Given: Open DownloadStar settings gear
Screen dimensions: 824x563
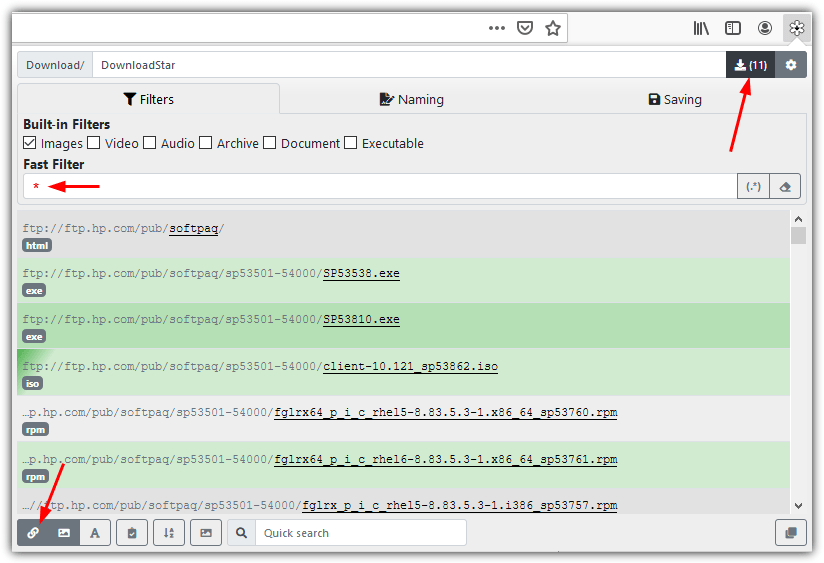Looking at the screenshot, I should pos(791,65).
